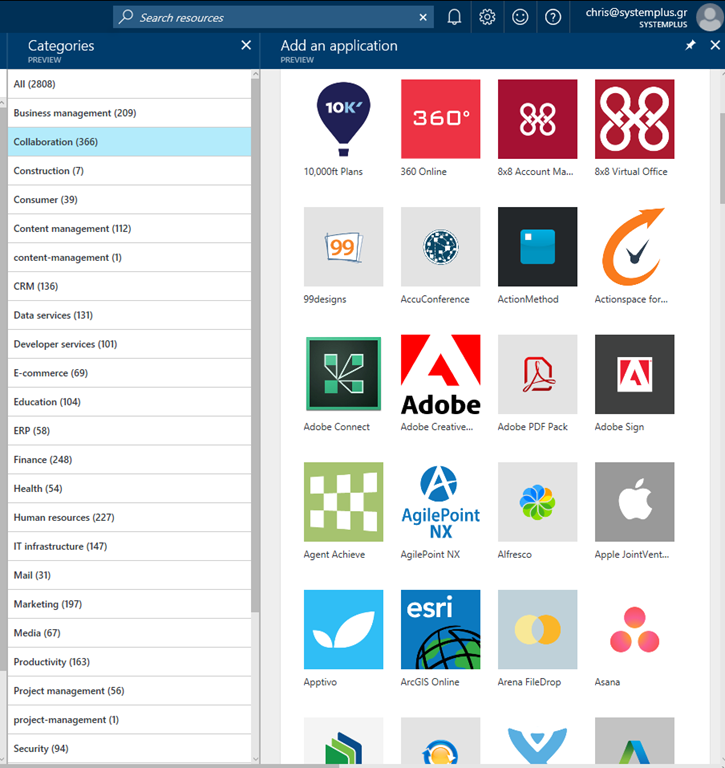Image resolution: width=725 pixels, height=768 pixels.
Task: Click the Categories scrollbar up arrow
Action: click(x=255, y=74)
